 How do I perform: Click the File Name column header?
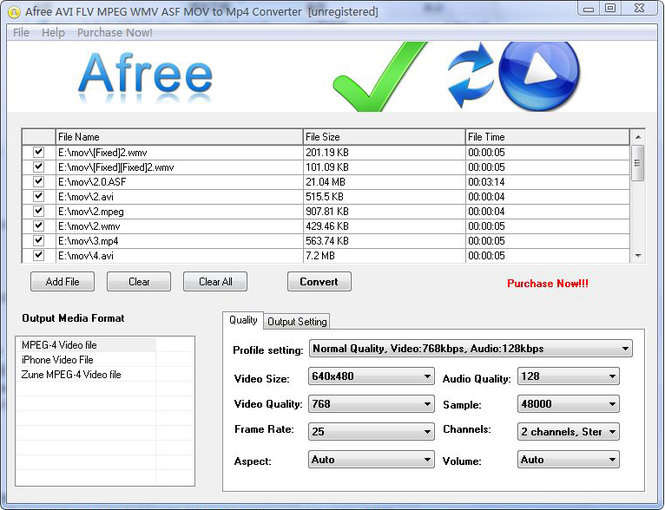coord(179,137)
